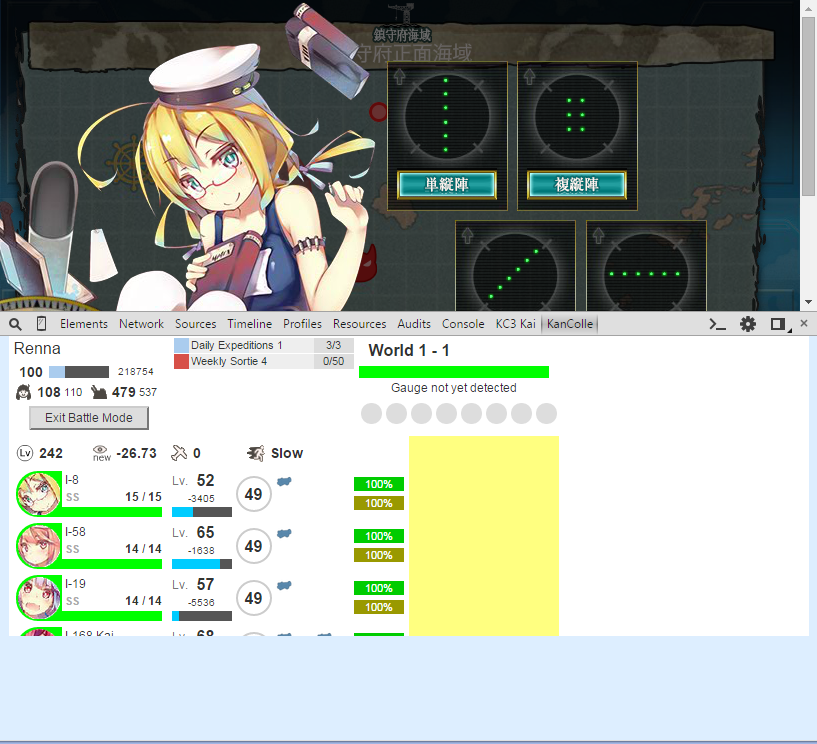This screenshot has height=744, width=817.
Task: Click the green World 1-1 gauge bar
Action: pos(454,372)
